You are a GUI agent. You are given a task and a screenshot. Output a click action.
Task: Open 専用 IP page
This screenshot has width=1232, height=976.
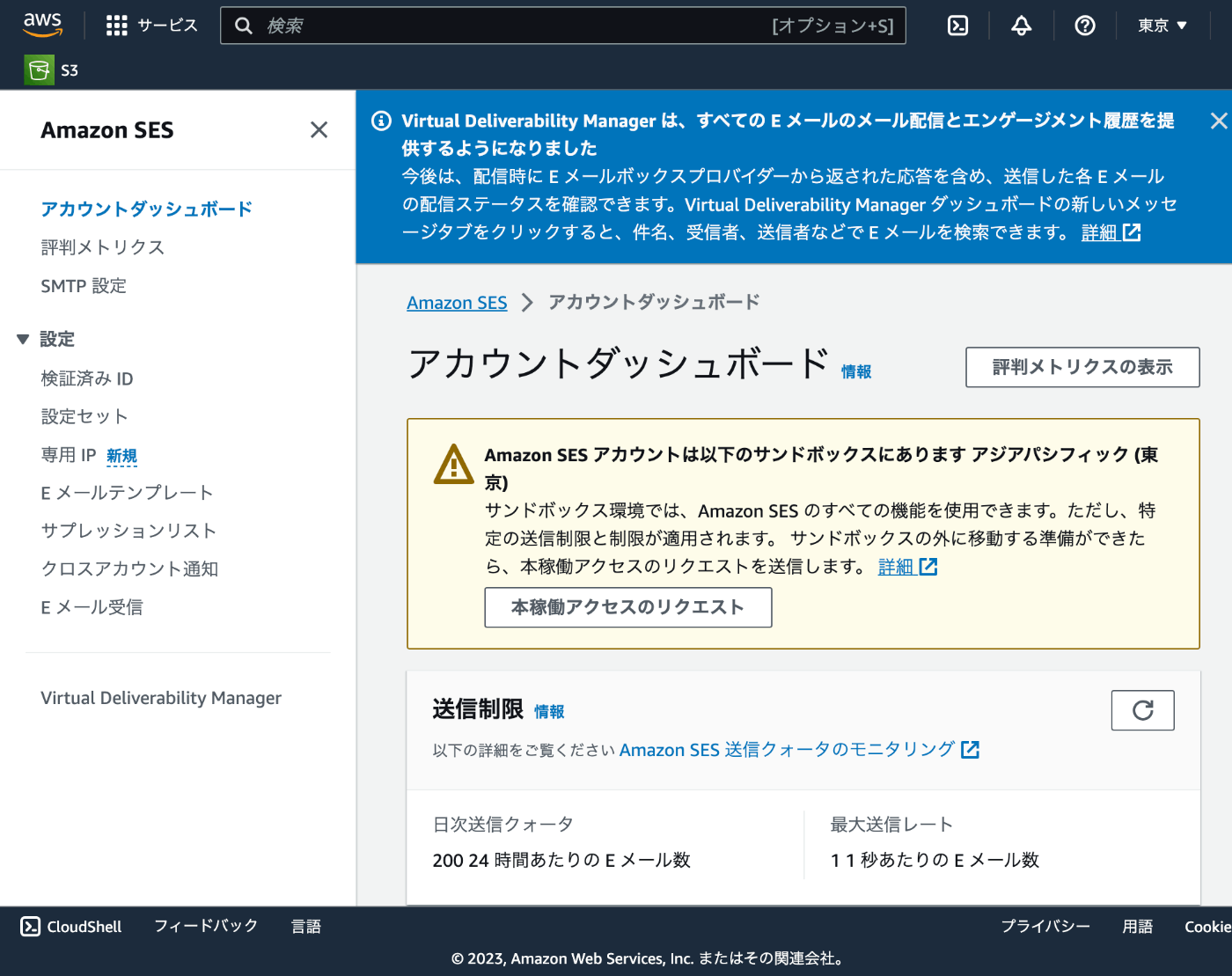coord(69,455)
